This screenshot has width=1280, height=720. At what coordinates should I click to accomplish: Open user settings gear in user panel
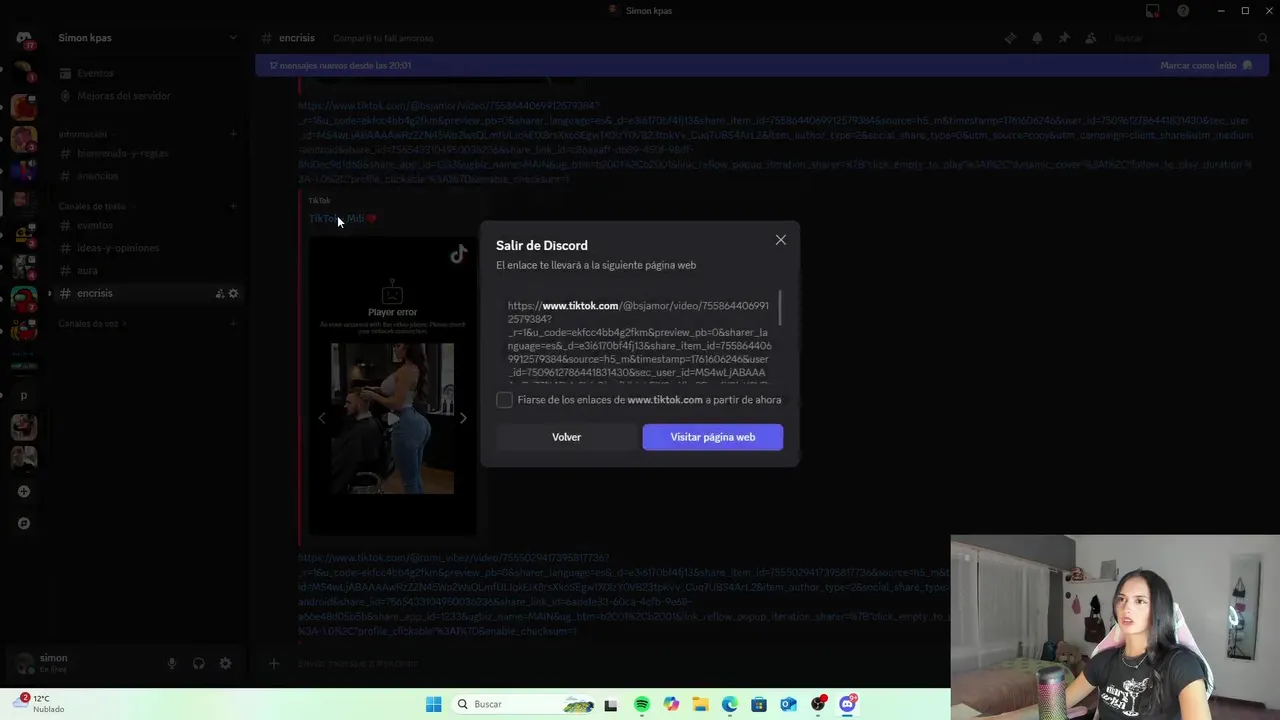point(225,663)
